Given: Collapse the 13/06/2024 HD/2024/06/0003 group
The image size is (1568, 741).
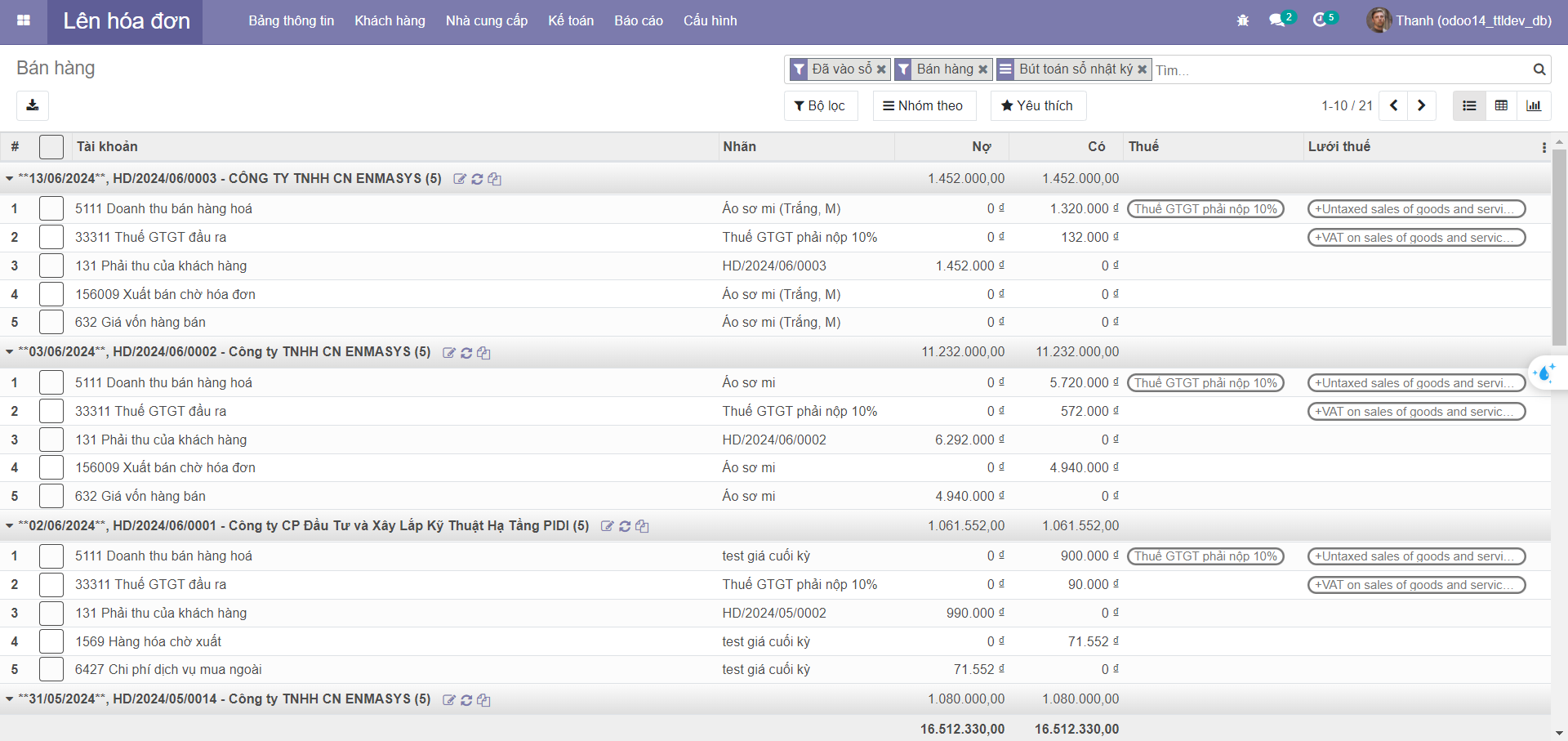Looking at the screenshot, I should [x=10, y=178].
